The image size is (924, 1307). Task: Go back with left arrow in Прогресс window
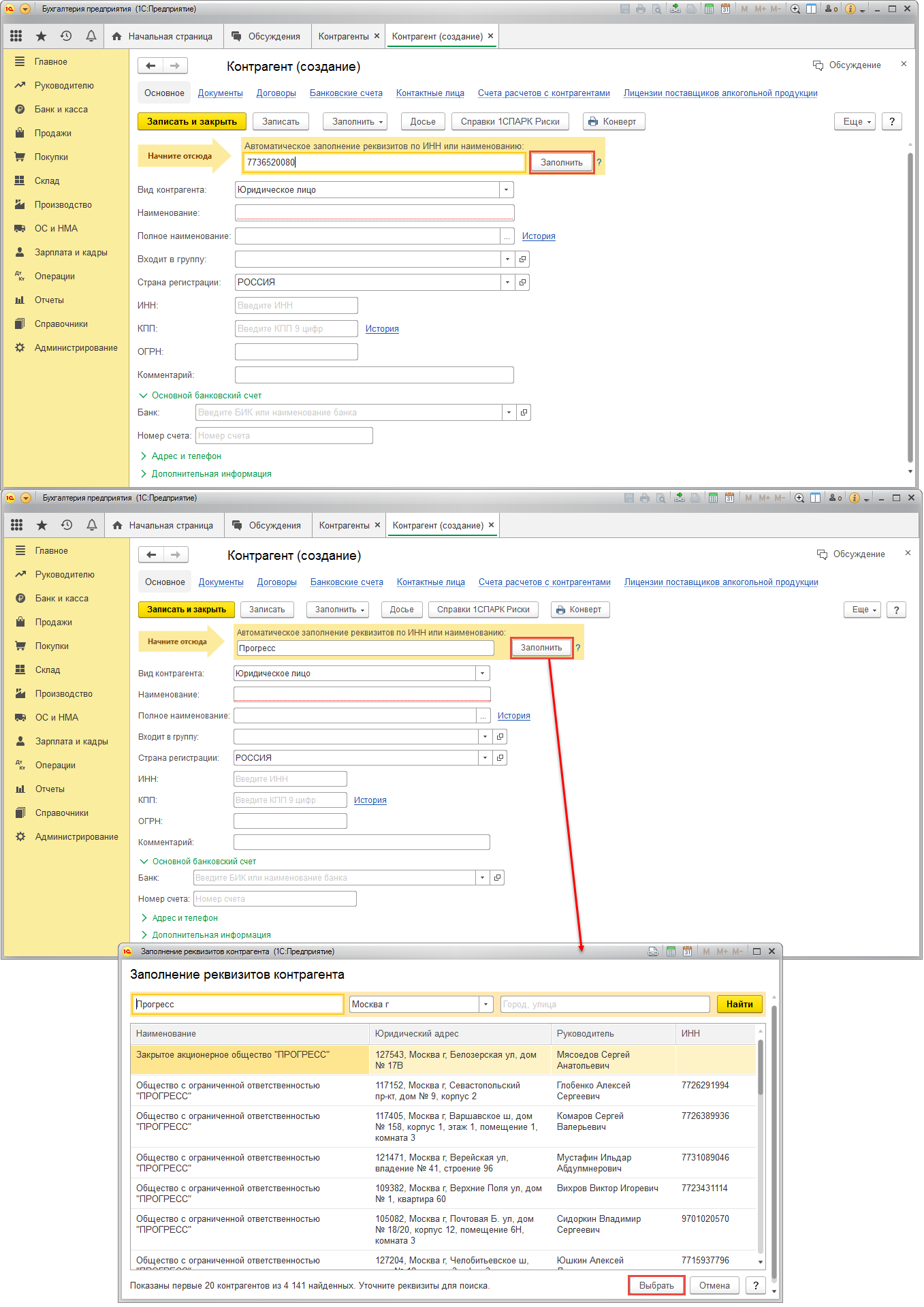coord(151,554)
